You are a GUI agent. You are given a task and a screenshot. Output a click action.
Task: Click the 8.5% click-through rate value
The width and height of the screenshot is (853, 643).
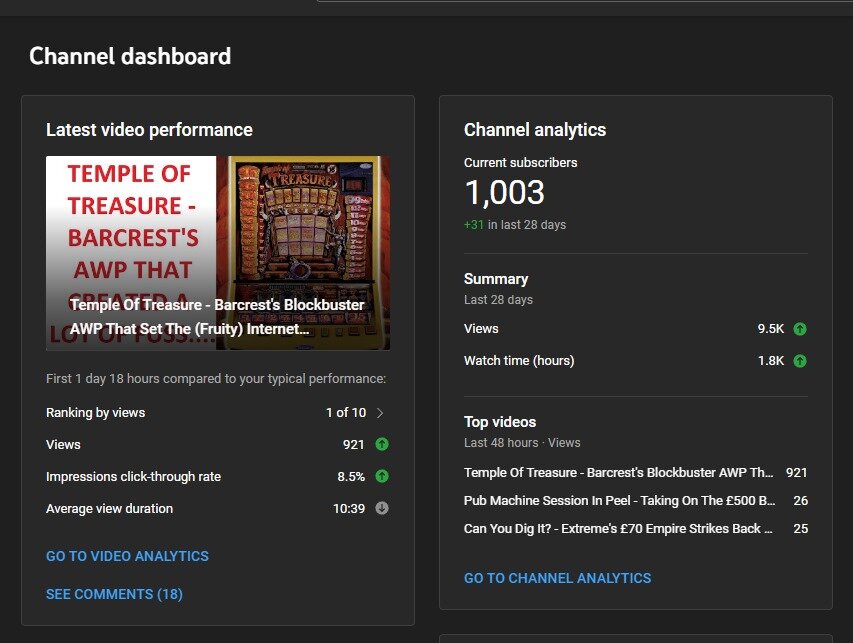351,477
